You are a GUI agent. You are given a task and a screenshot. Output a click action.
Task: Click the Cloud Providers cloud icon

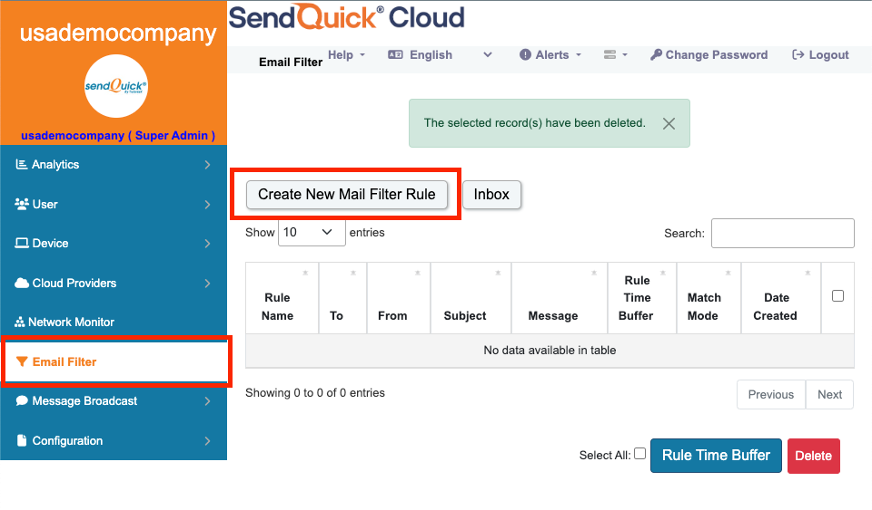22,283
